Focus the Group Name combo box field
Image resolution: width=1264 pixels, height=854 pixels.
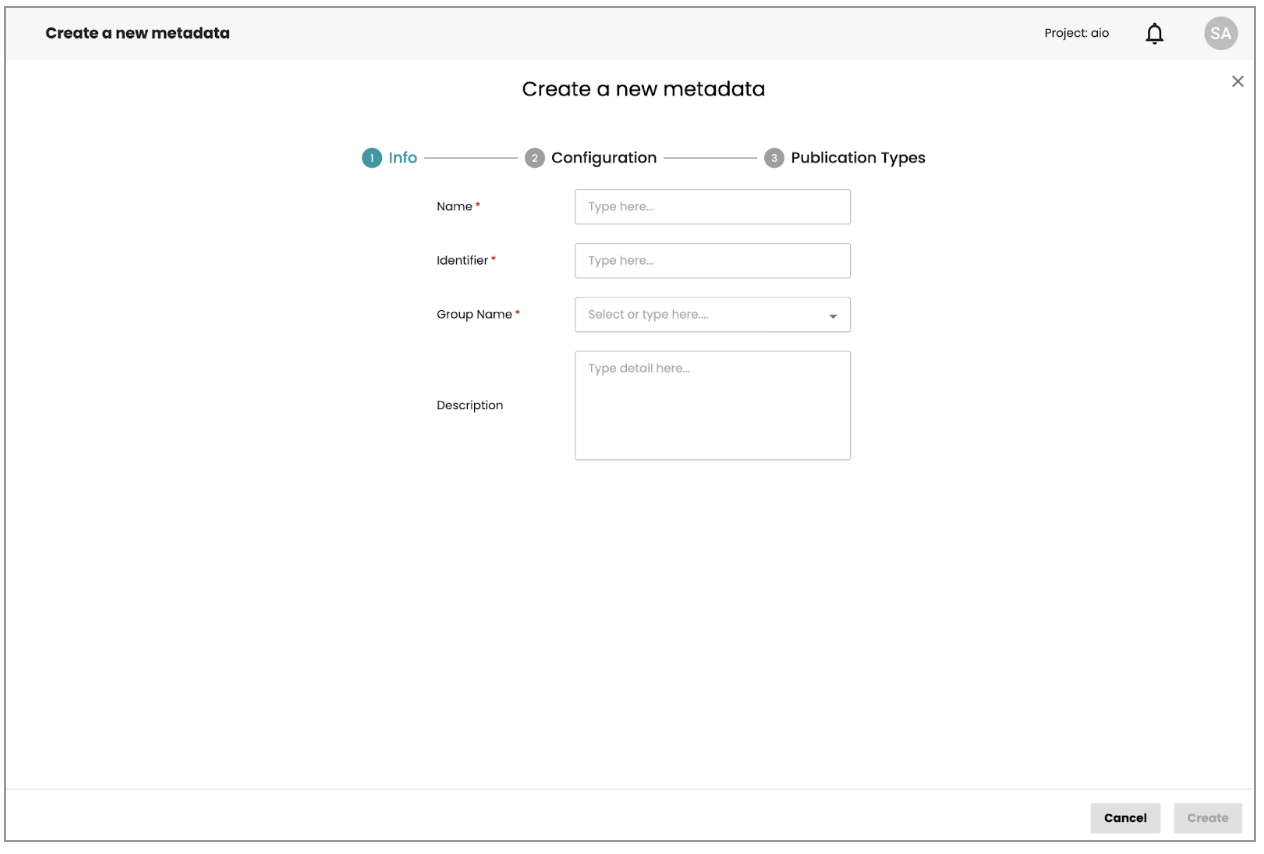click(x=700, y=314)
